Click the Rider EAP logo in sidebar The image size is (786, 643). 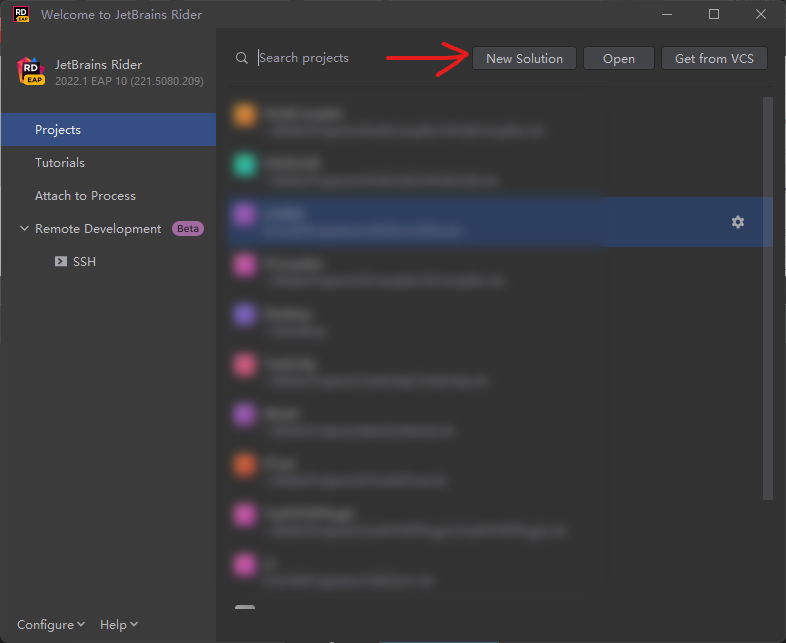[31, 71]
